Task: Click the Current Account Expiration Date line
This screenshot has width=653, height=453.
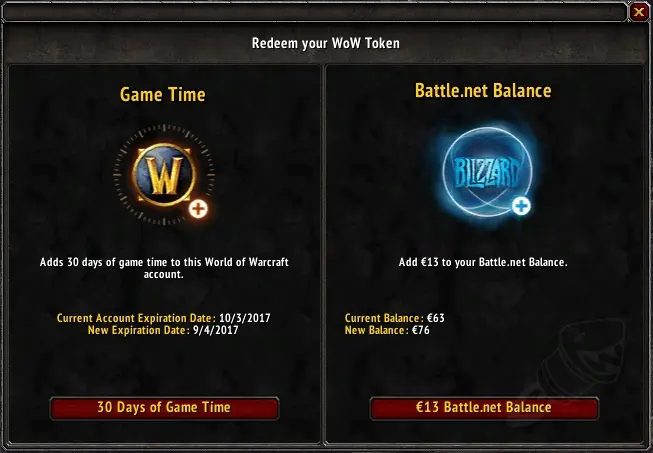Action: pyautogui.click(x=164, y=318)
